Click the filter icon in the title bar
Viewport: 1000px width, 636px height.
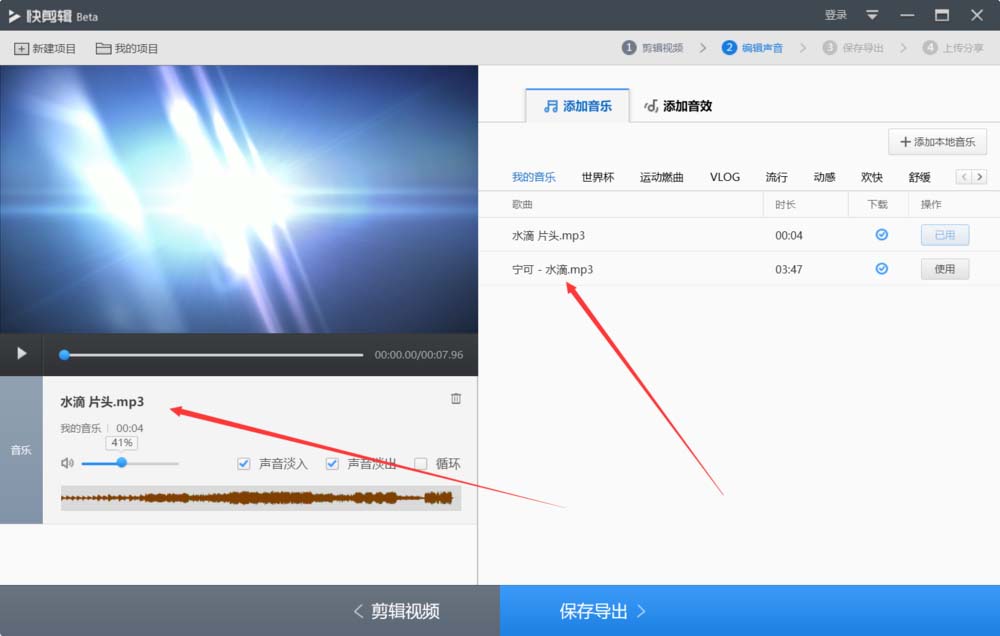point(874,15)
